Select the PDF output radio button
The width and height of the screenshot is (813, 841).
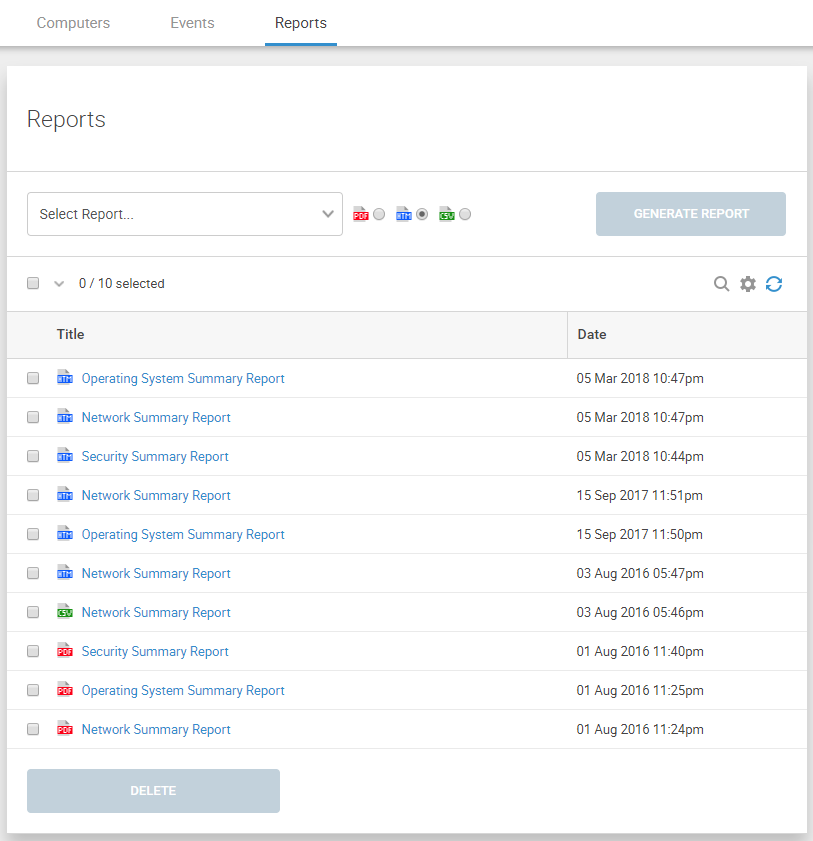click(379, 214)
